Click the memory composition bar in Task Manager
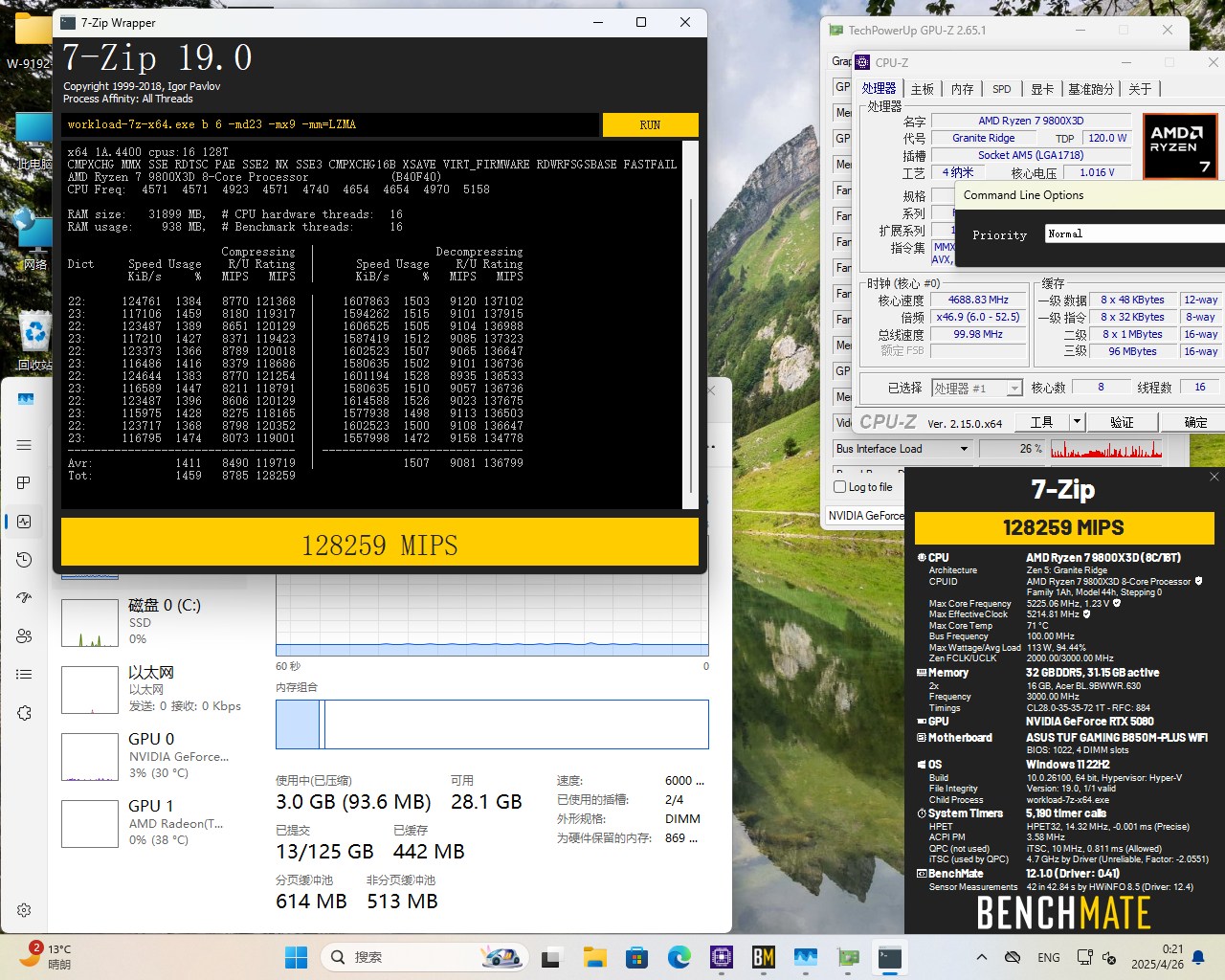This screenshot has width=1225, height=980. tap(492, 724)
